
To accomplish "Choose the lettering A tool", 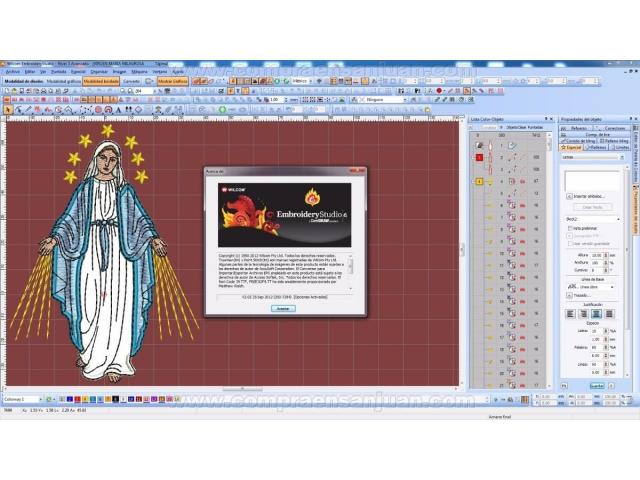I will click(x=118, y=110).
